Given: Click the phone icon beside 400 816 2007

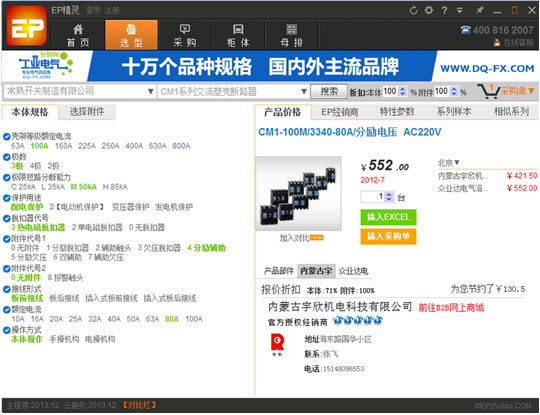Looking at the screenshot, I should pyautogui.click(x=466, y=30).
